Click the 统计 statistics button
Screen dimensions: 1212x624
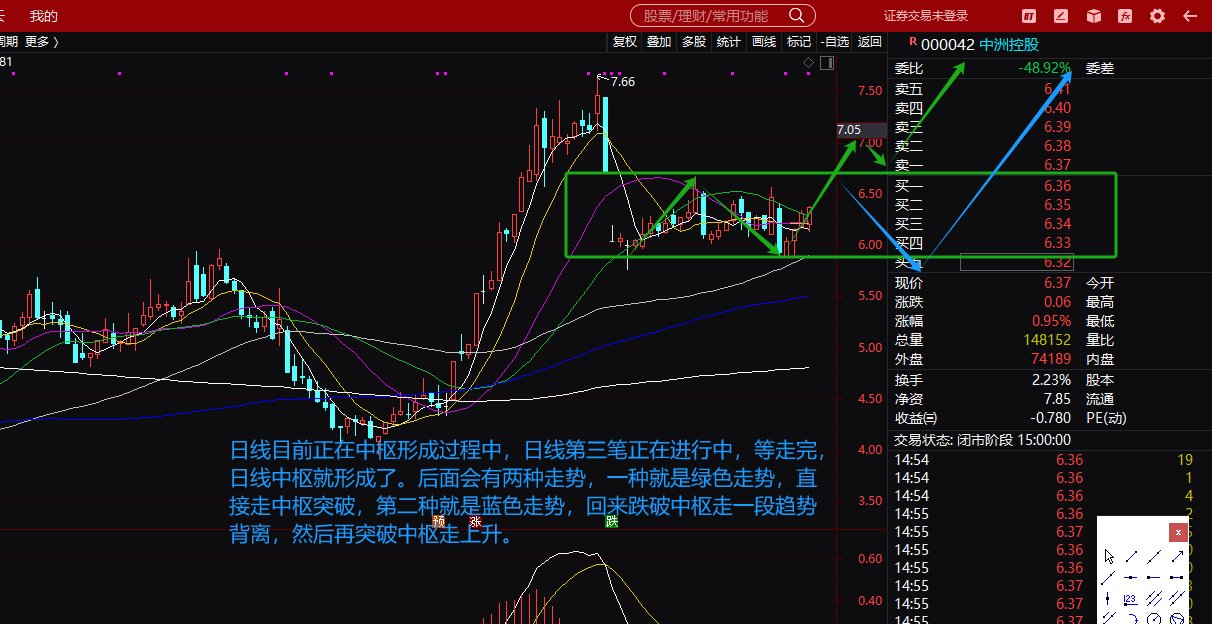click(729, 41)
